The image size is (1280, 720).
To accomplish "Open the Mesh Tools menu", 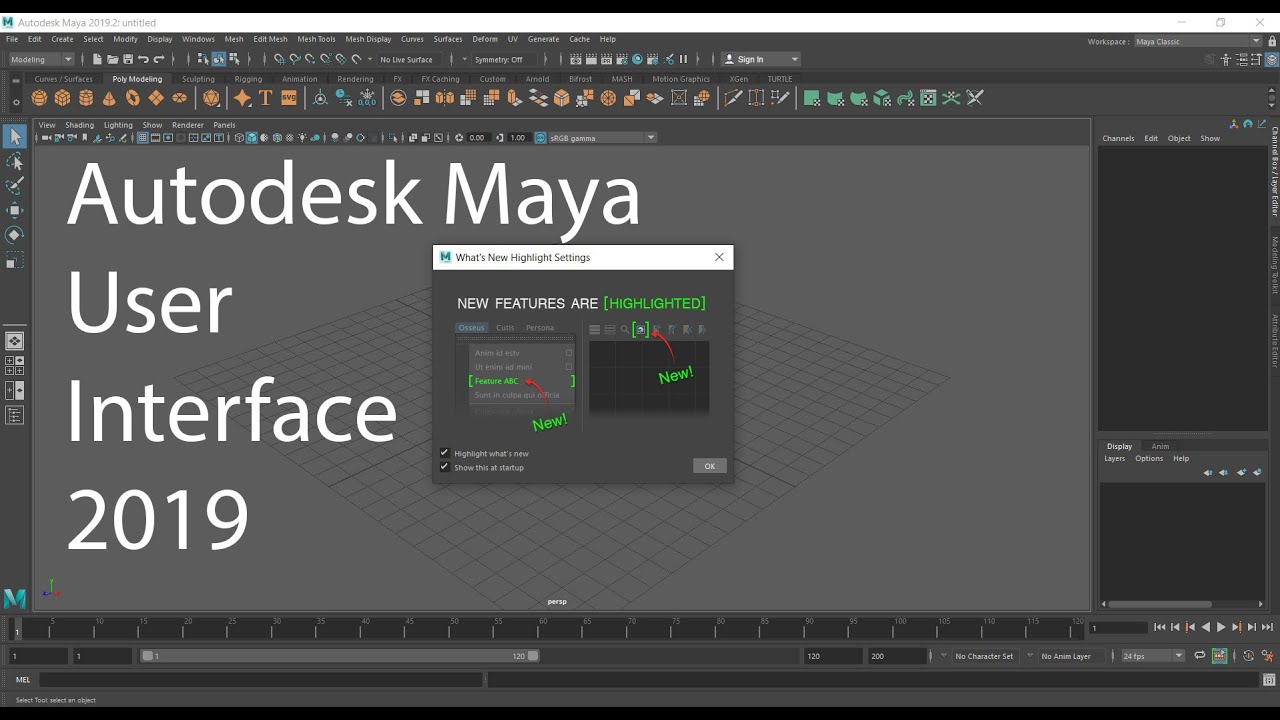I will tap(316, 39).
